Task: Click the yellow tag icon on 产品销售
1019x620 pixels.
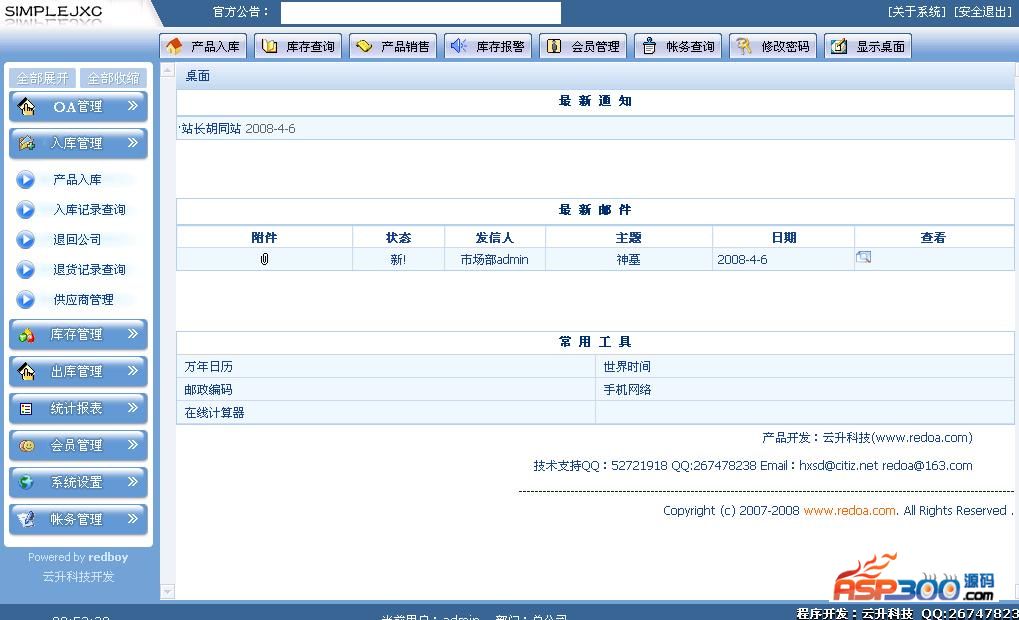Action: pyautogui.click(x=364, y=46)
